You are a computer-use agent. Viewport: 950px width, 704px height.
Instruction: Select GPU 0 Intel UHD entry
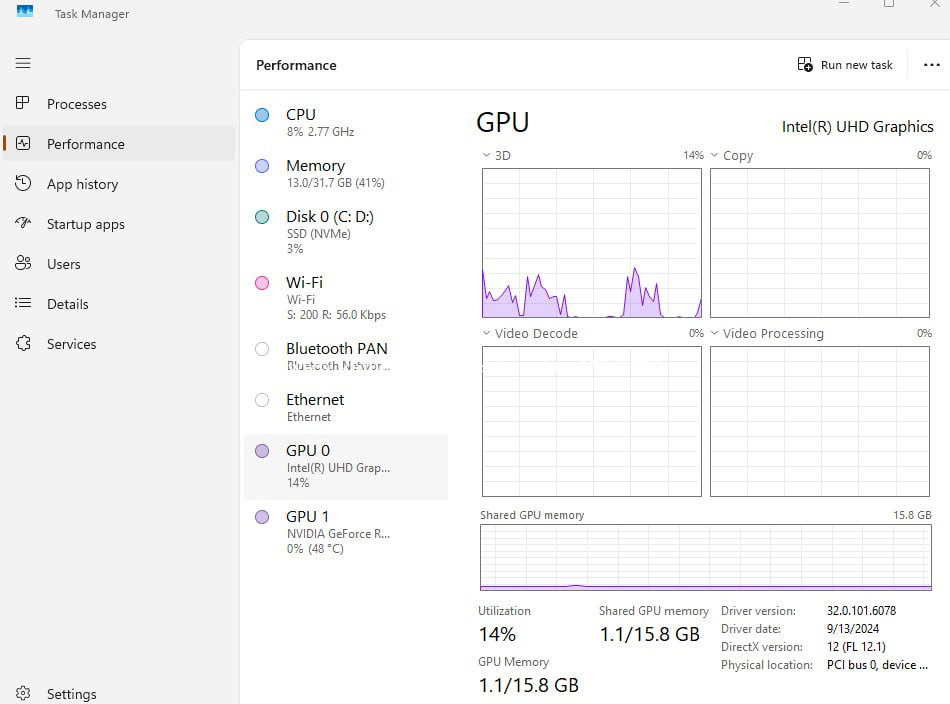[x=346, y=466]
